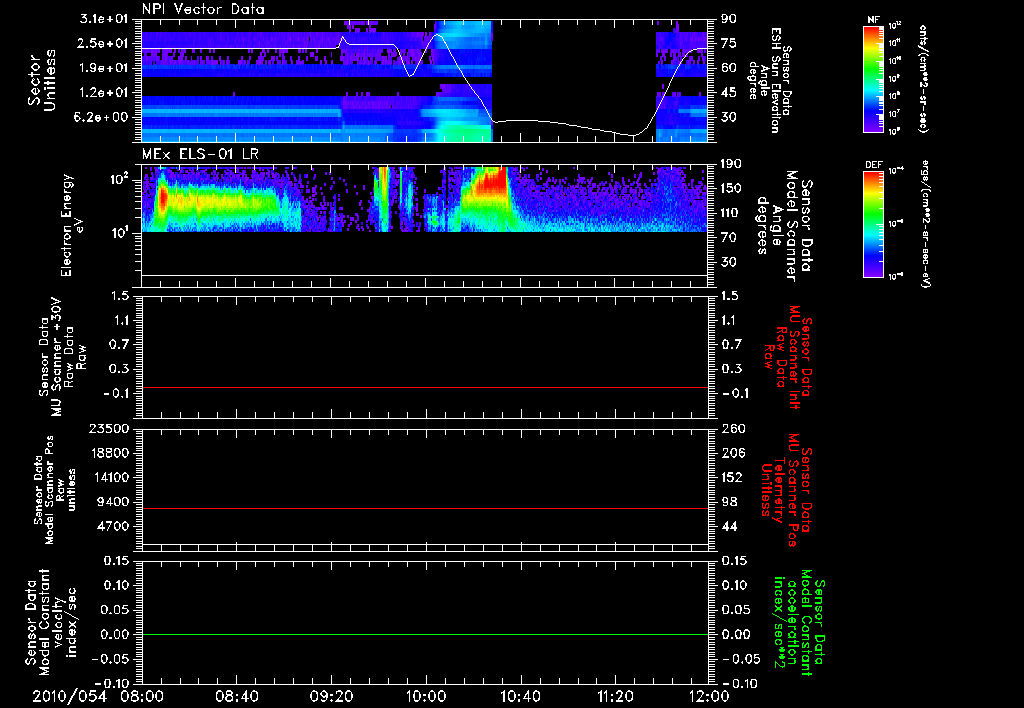Click the '23500' scanner position tick label

[110, 428]
